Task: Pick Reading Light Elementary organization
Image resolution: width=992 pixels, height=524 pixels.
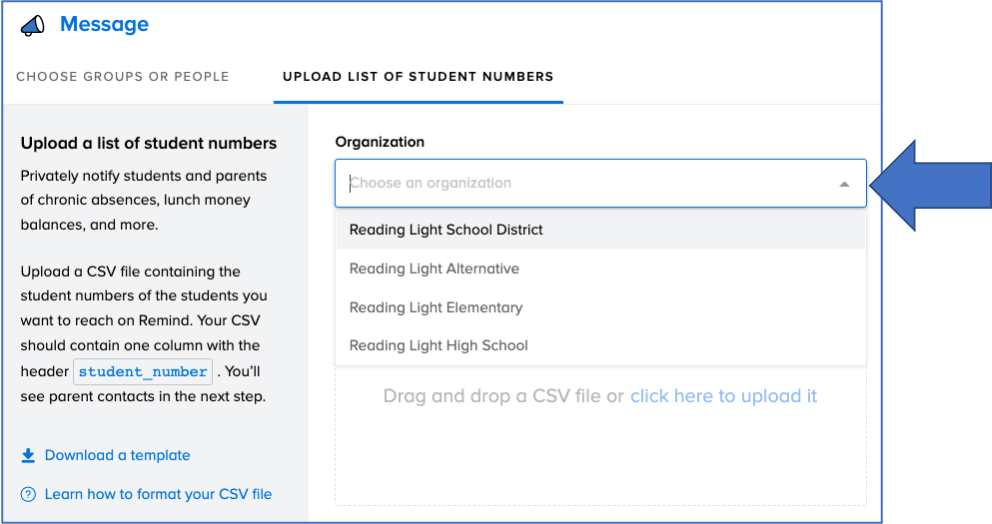Action: click(600, 308)
